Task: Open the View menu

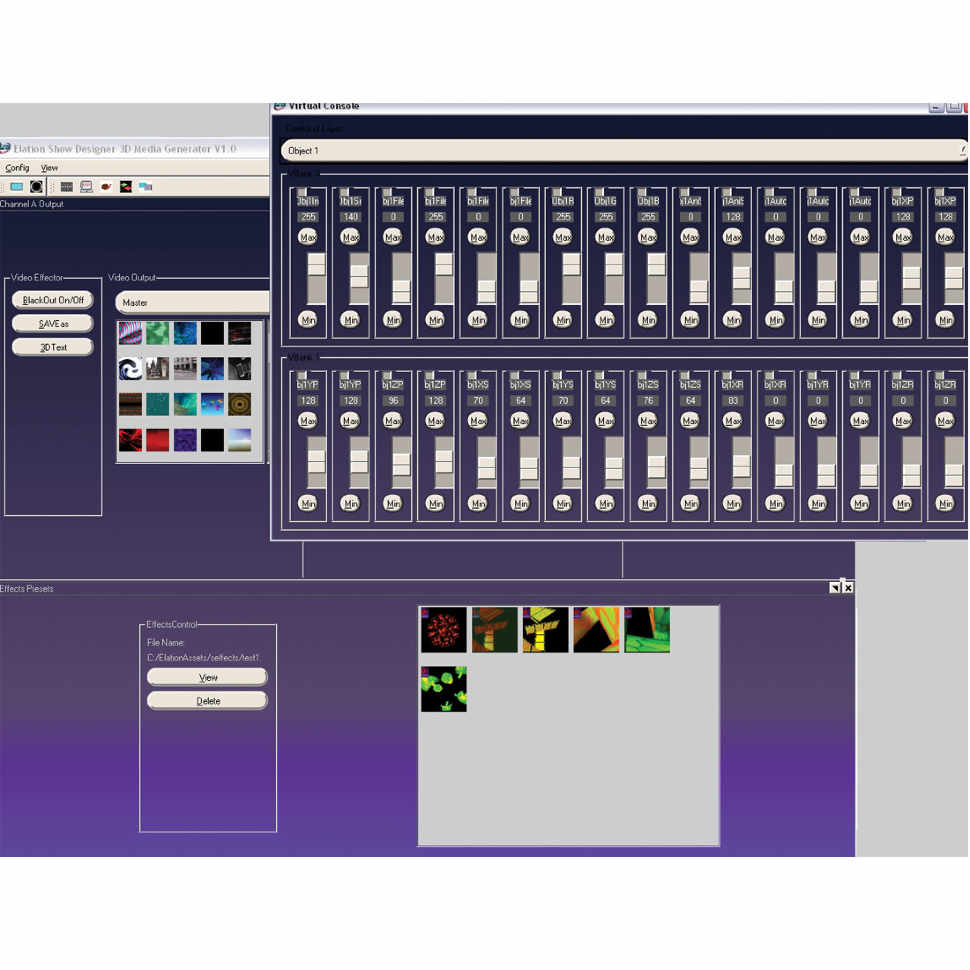Action: (x=49, y=166)
